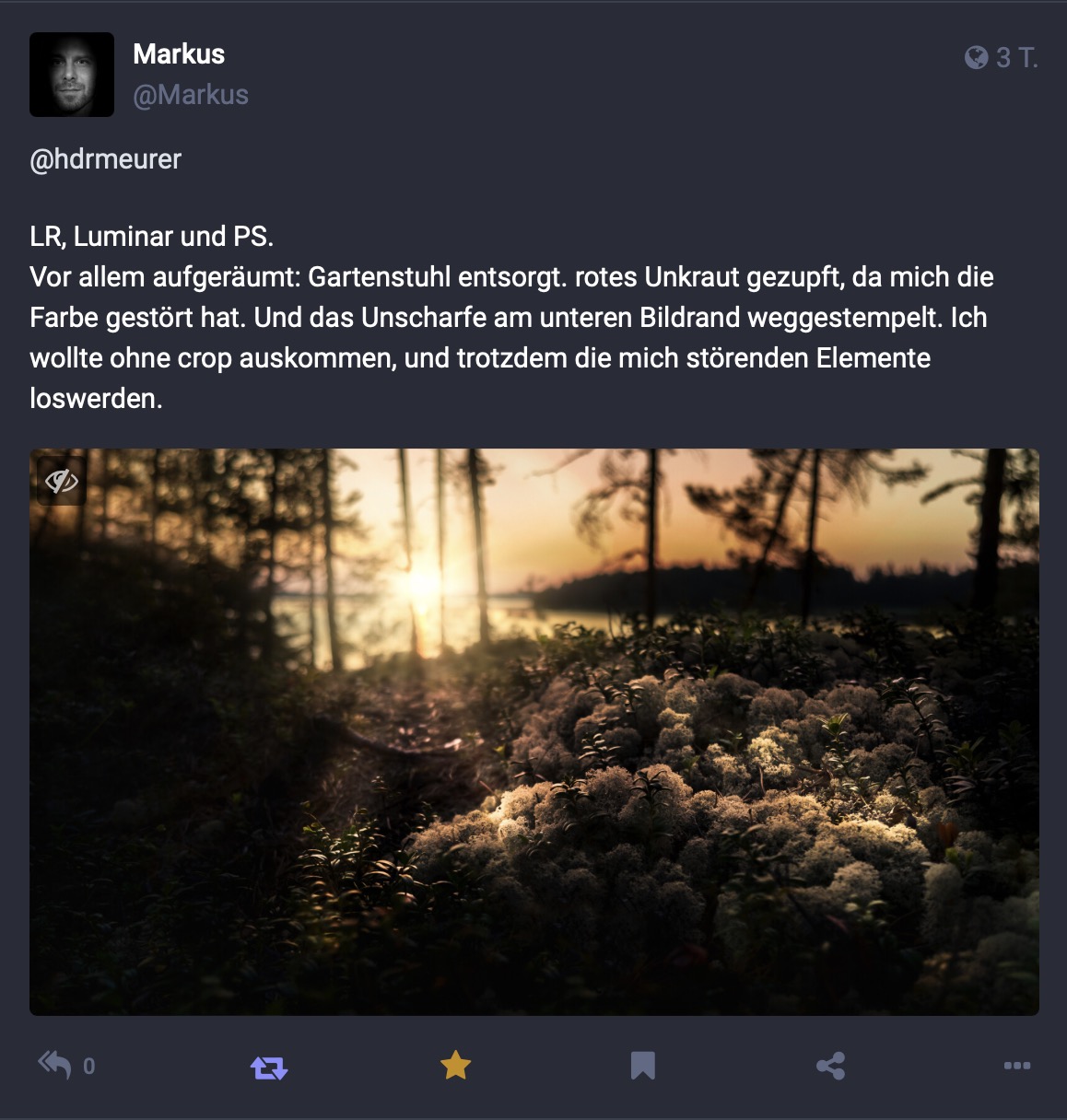Click the globe public visibility icon
The image size is (1067, 1120).
(976, 57)
